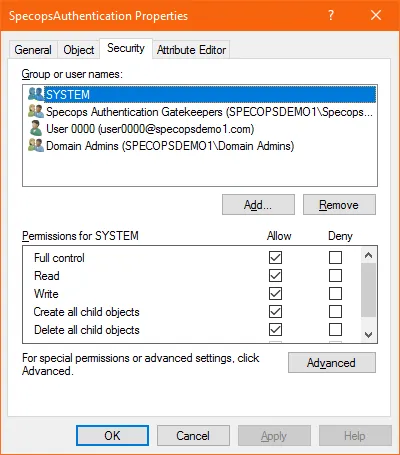Click the Remove button

tap(339, 205)
